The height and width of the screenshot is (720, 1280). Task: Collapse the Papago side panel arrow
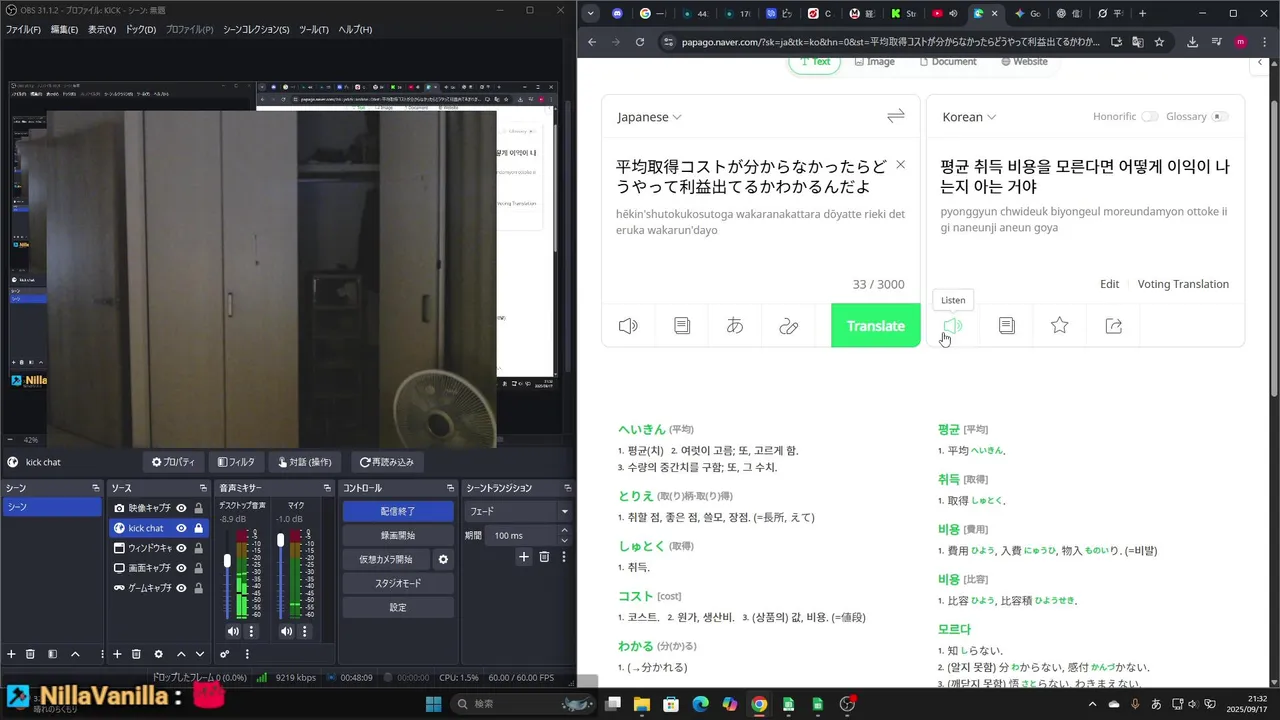pyautogui.click(x=1260, y=63)
